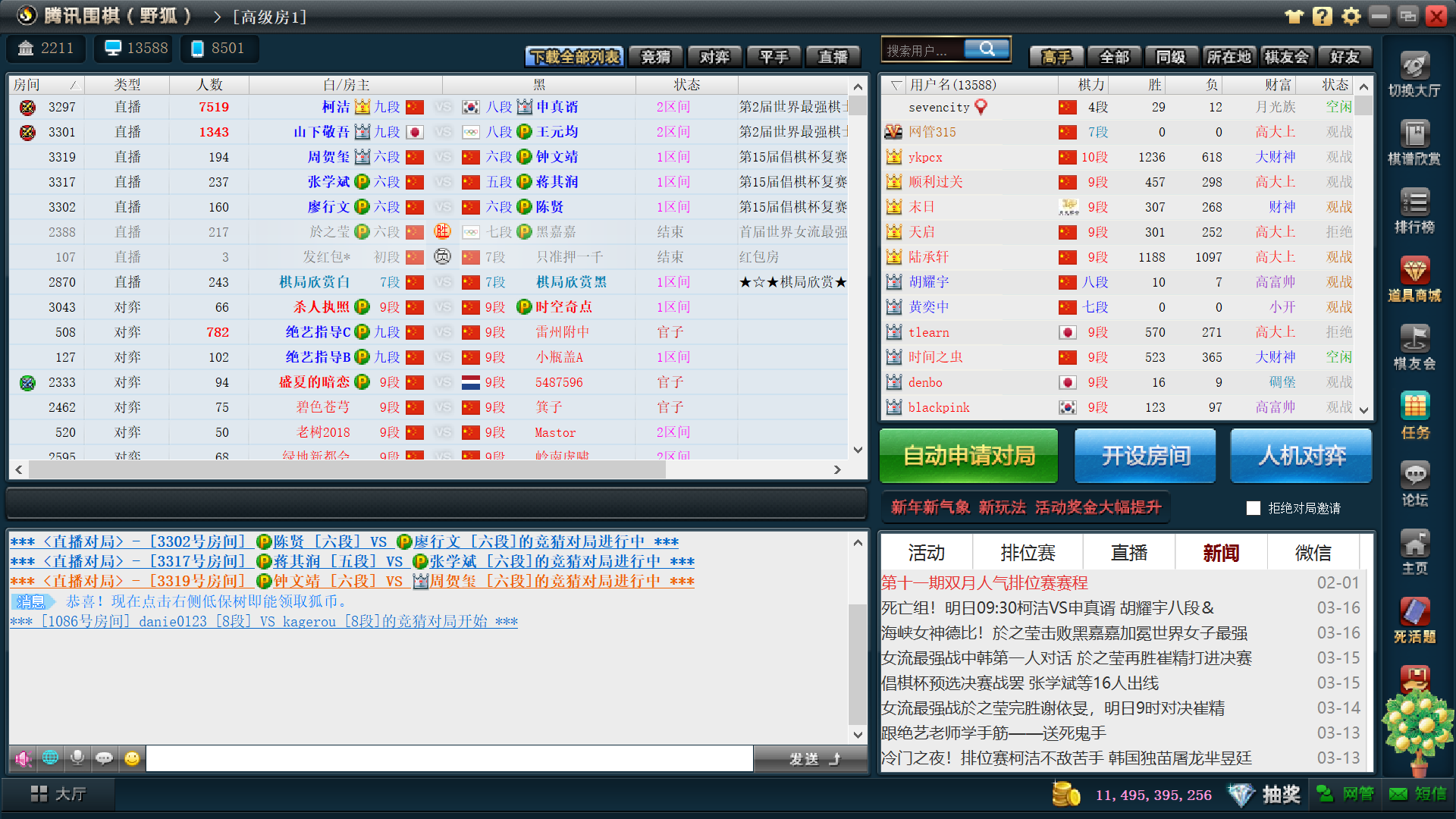
Task: Open the 3302号房间 live game link
Action: pos(197,541)
